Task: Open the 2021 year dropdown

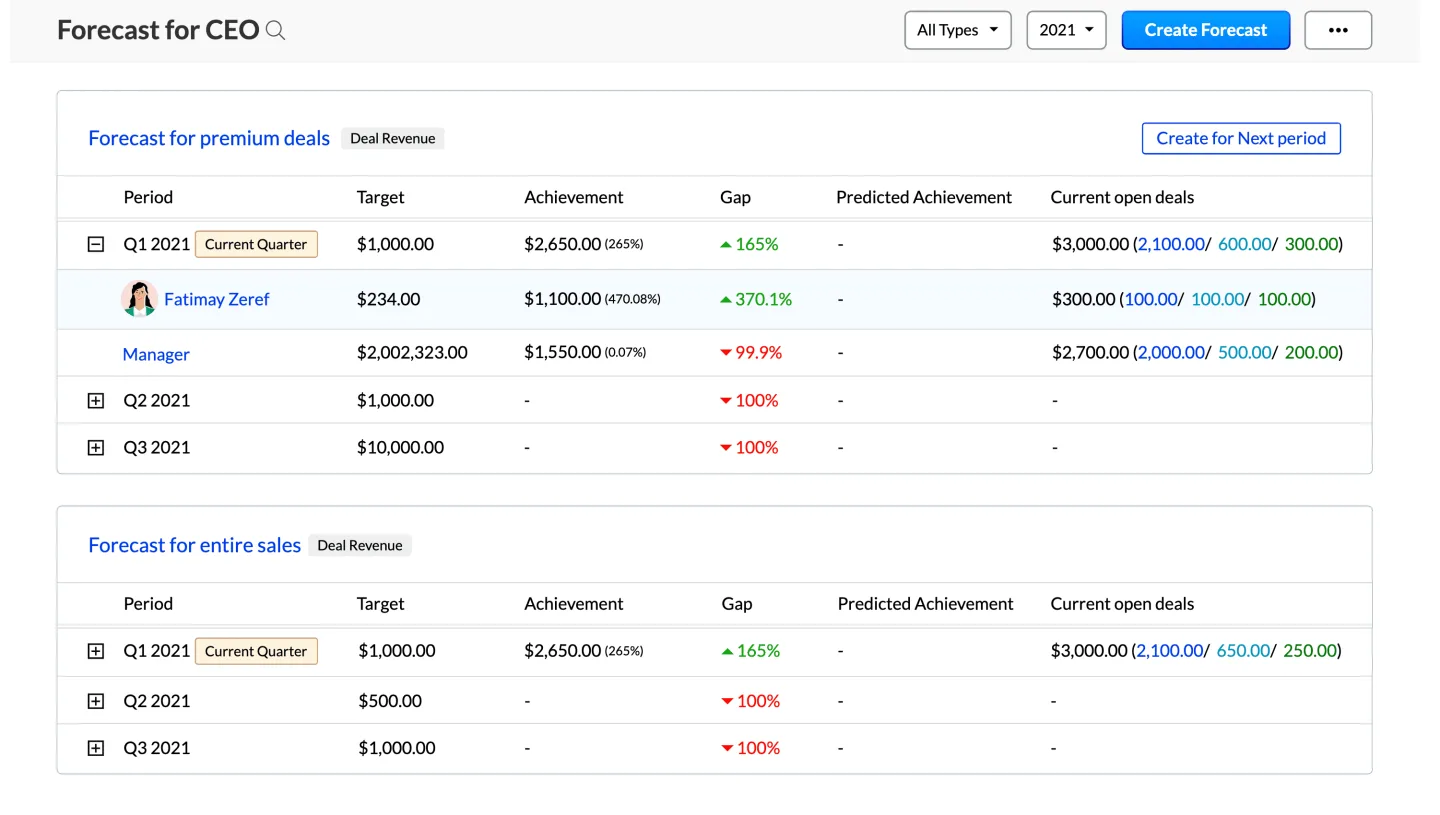Action: click(x=1066, y=30)
